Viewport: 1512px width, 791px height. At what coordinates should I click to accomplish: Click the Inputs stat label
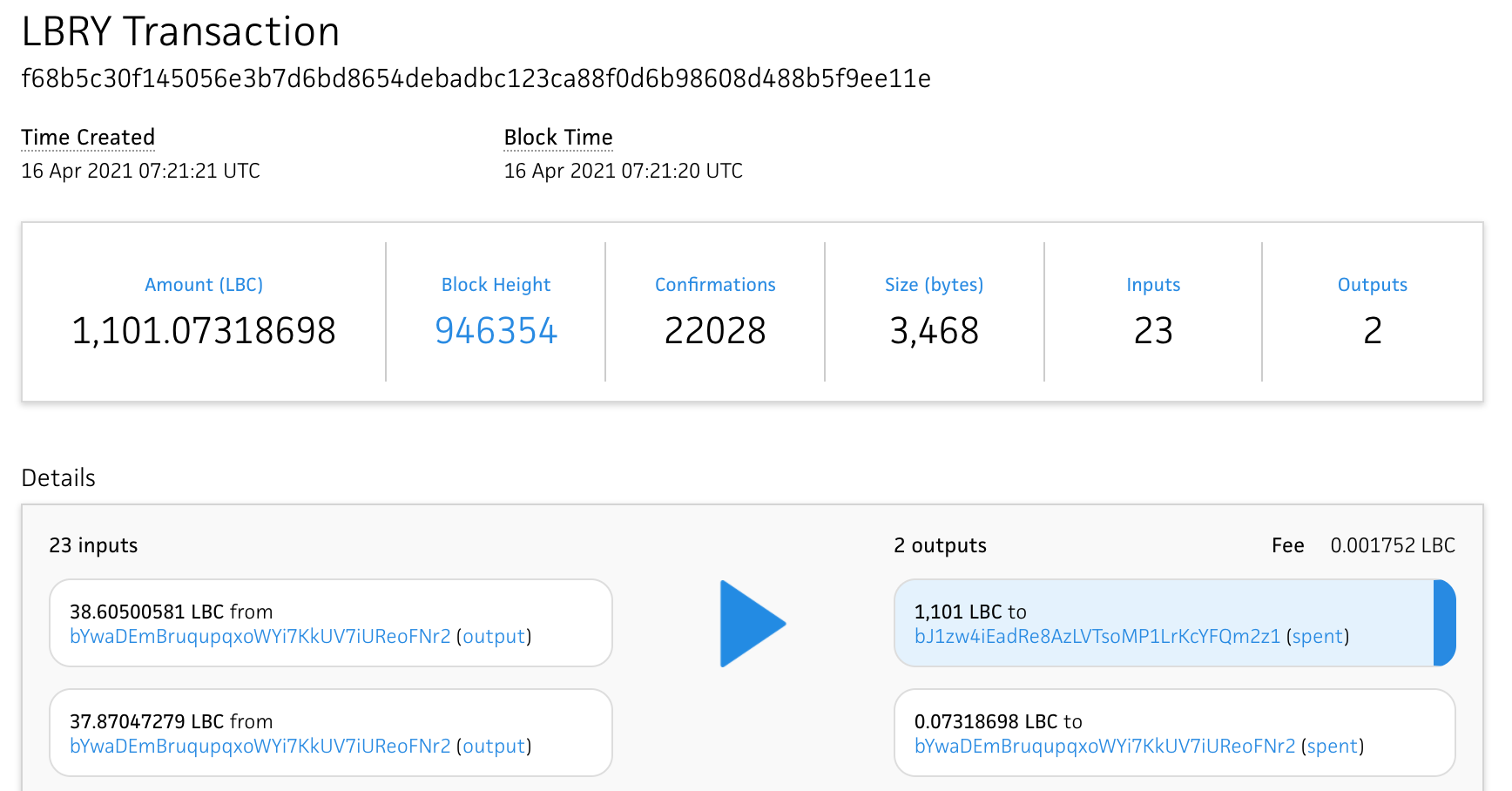1153,285
